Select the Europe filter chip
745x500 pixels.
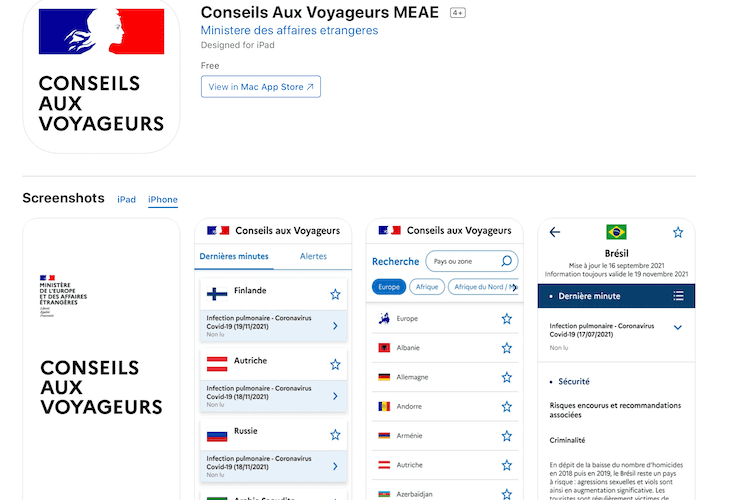(x=389, y=287)
